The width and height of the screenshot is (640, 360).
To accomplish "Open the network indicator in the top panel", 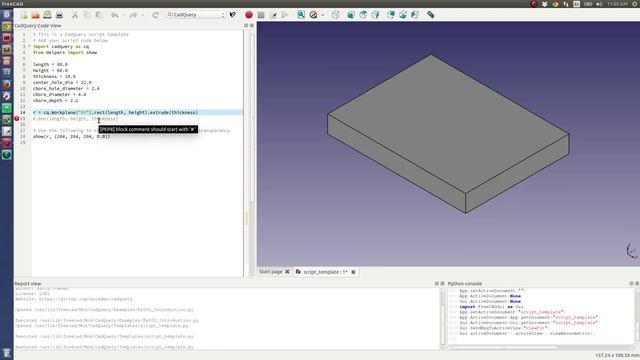I will [566, 4].
